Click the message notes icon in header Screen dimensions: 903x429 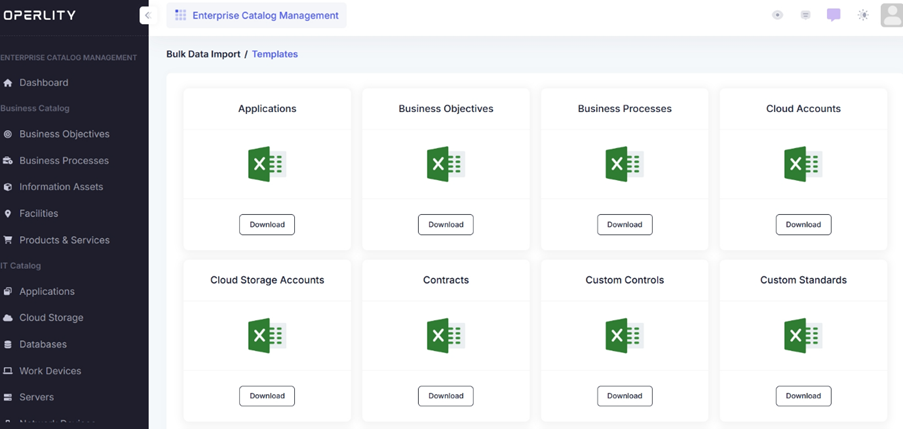coord(805,15)
